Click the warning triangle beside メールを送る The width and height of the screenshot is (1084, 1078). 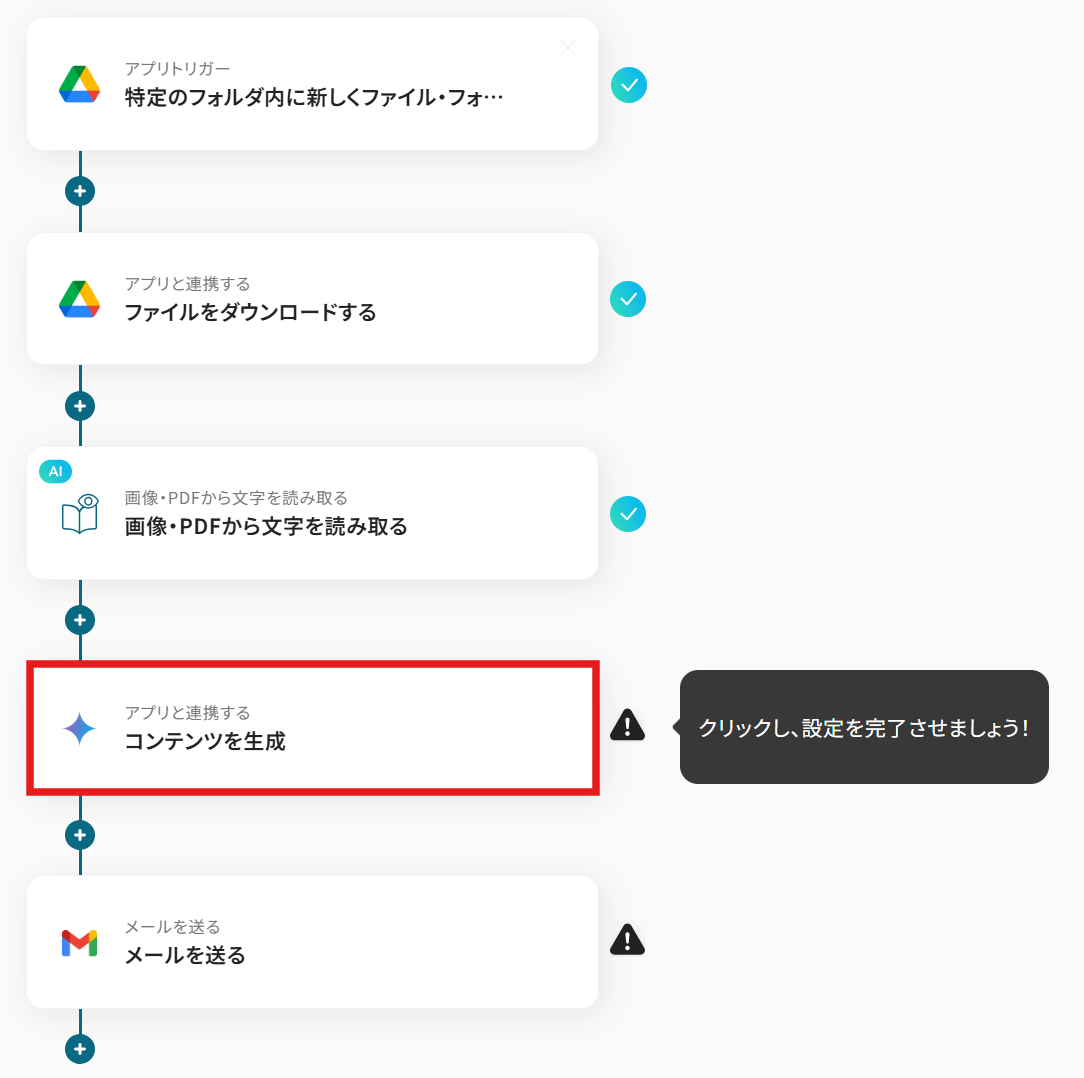click(628, 940)
